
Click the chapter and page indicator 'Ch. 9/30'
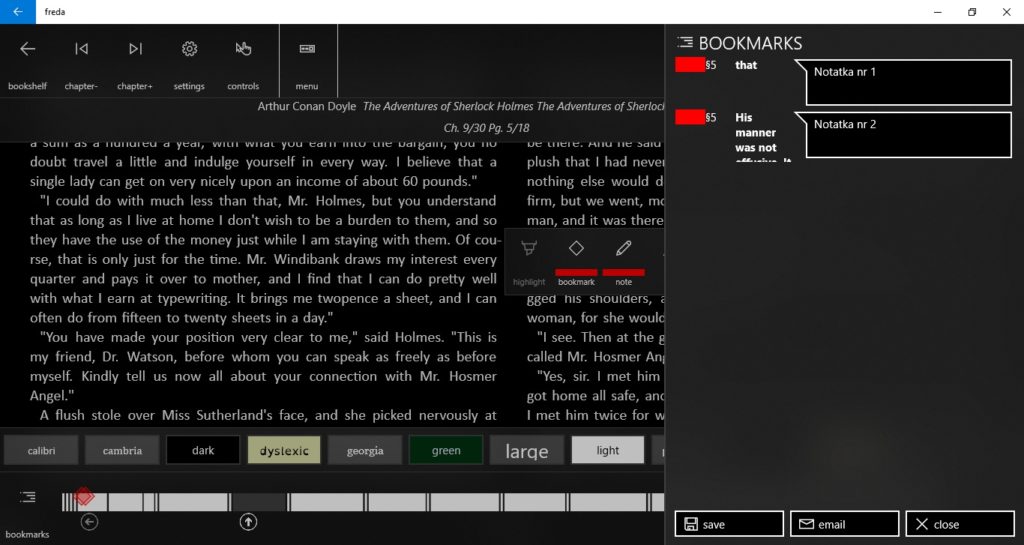487,128
